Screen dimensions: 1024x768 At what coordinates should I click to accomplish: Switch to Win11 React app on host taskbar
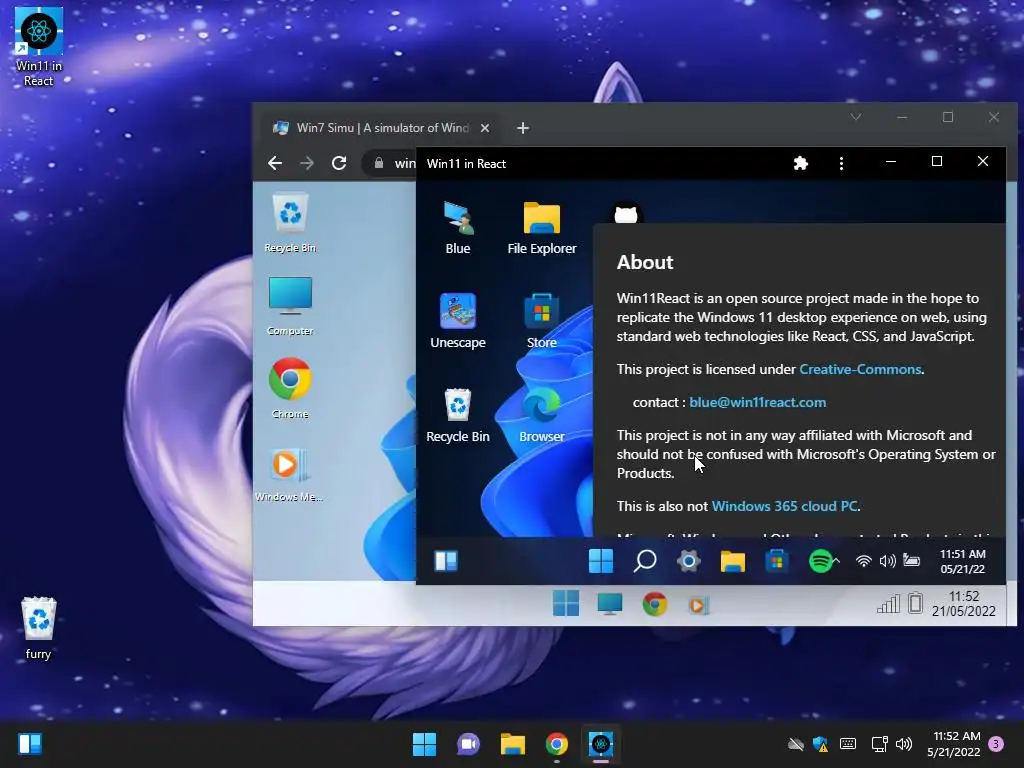[601, 744]
